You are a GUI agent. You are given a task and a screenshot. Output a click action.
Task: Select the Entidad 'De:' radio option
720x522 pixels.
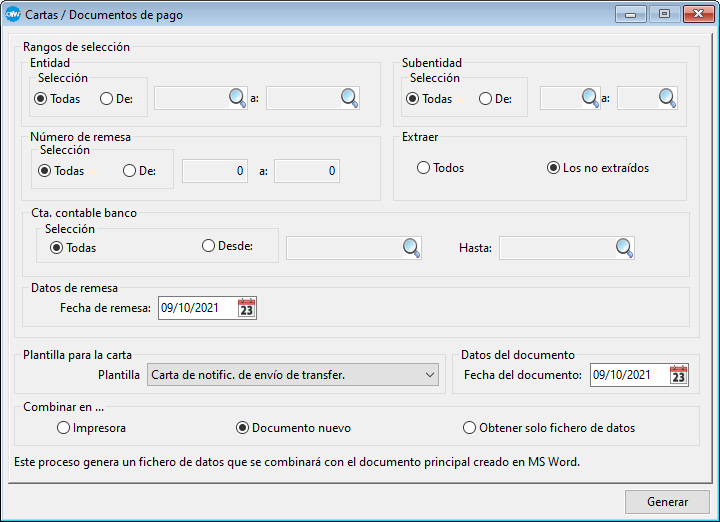(x=107, y=99)
